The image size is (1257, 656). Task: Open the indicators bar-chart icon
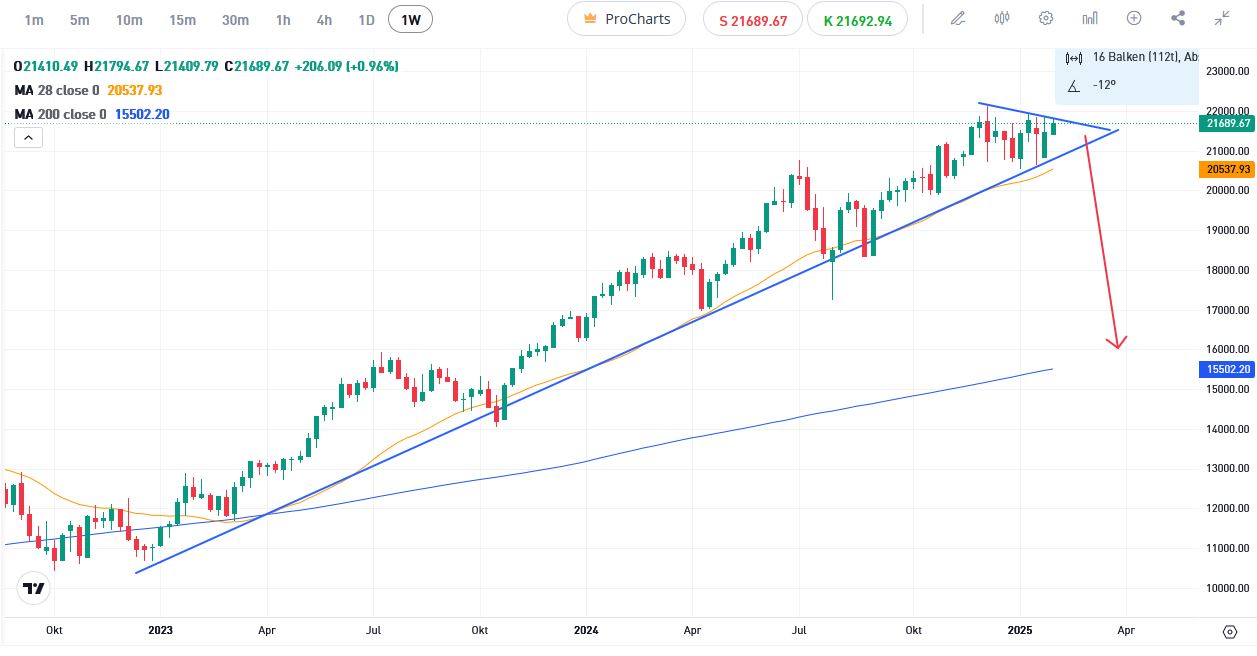(x=1090, y=18)
